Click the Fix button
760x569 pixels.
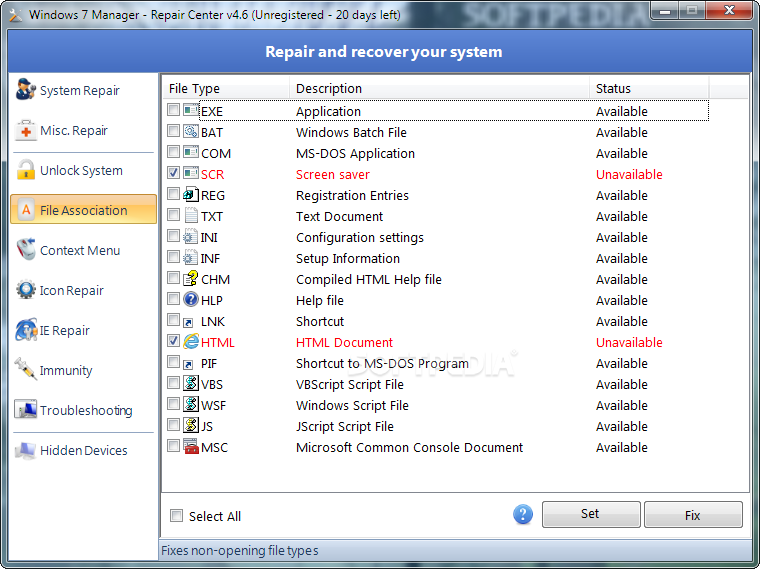pyautogui.click(x=693, y=514)
